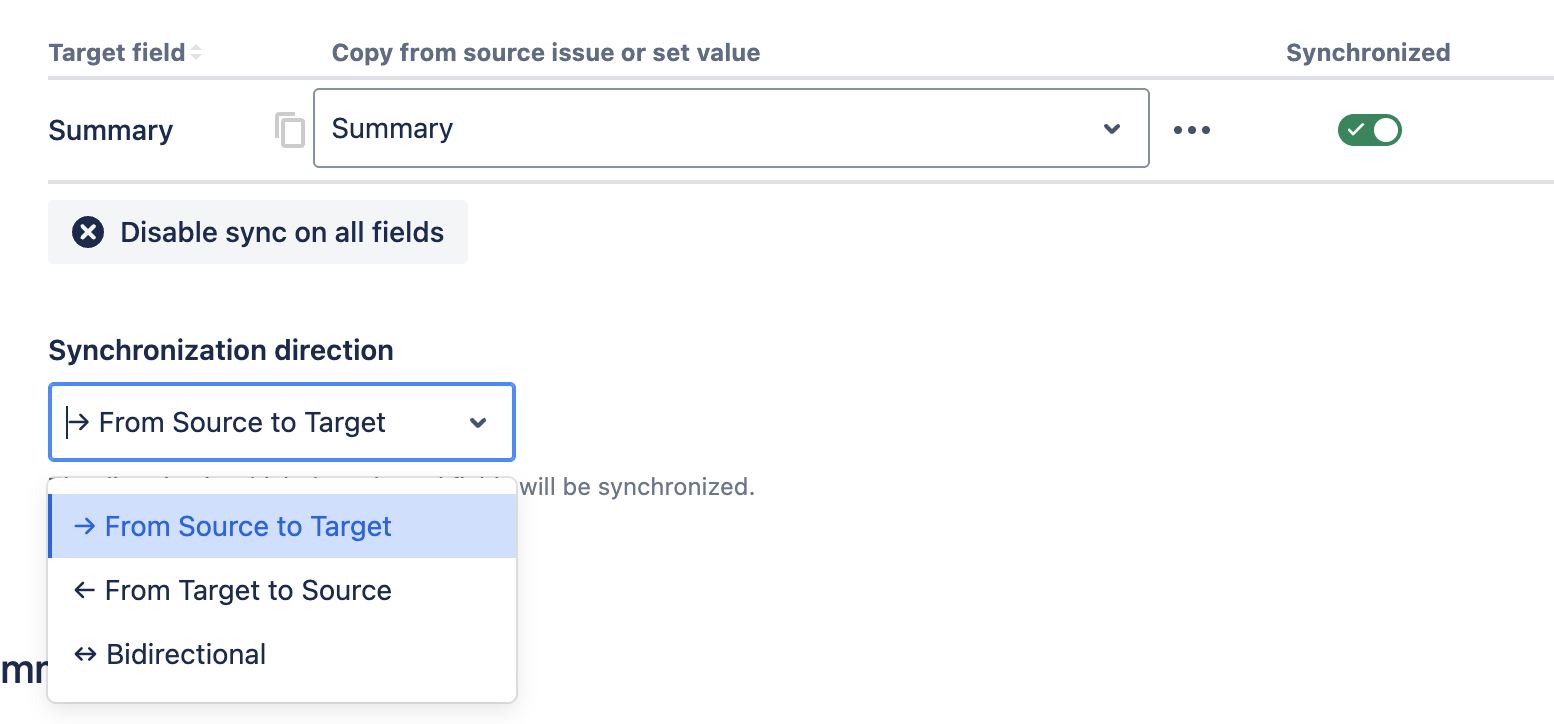The height and width of the screenshot is (724, 1554).
Task: Toggle the Synchronized switch for Summary
Action: tap(1369, 130)
